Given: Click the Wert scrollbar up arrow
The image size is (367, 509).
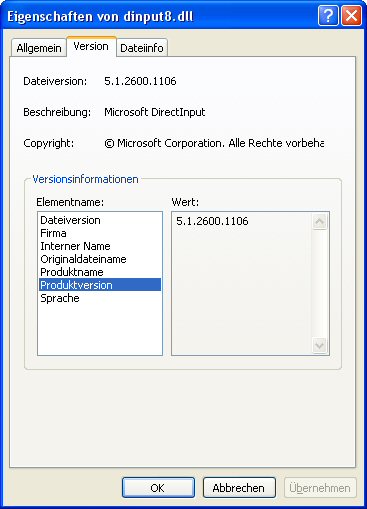Looking at the screenshot, I should click(320, 222).
